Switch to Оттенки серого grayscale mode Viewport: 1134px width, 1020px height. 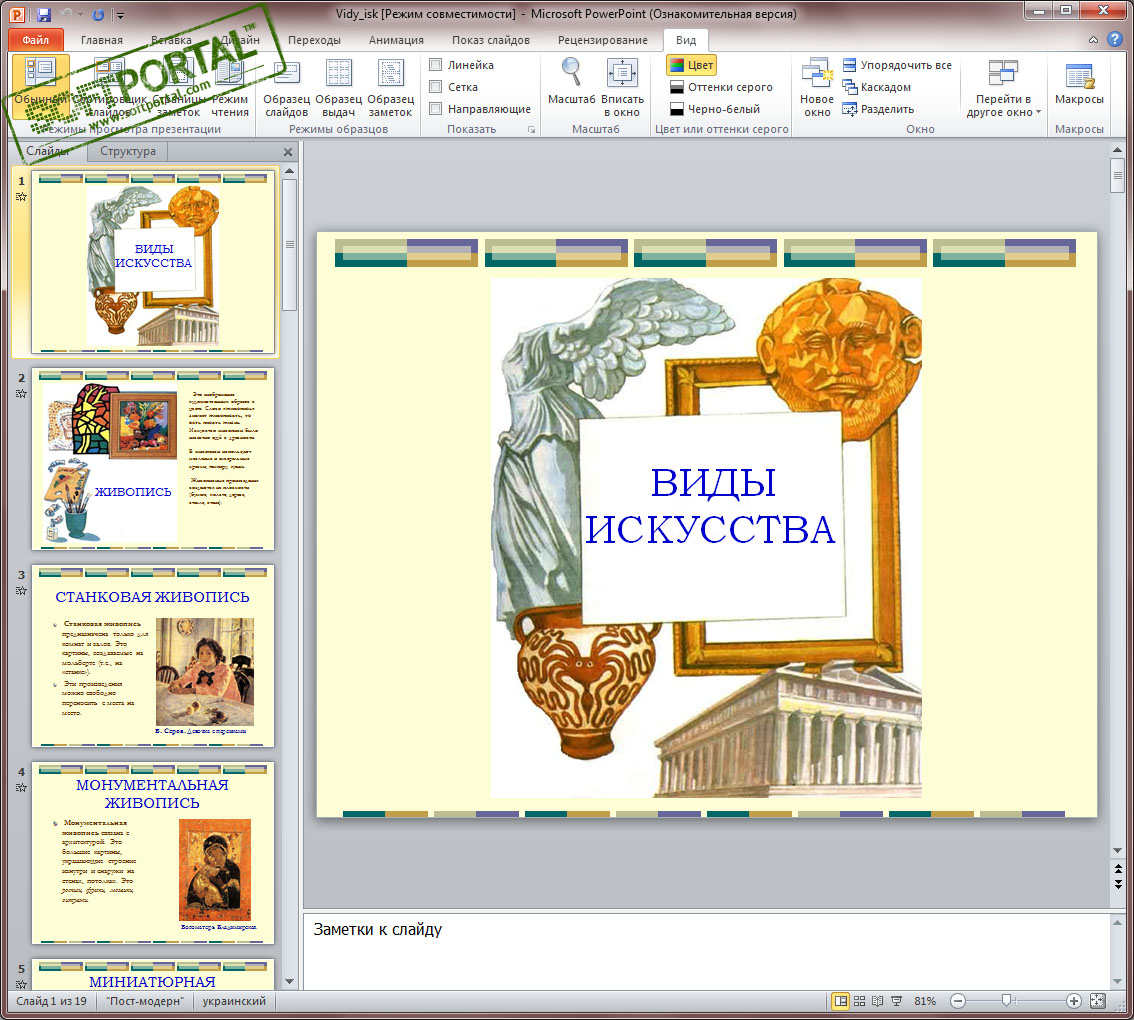point(721,87)
